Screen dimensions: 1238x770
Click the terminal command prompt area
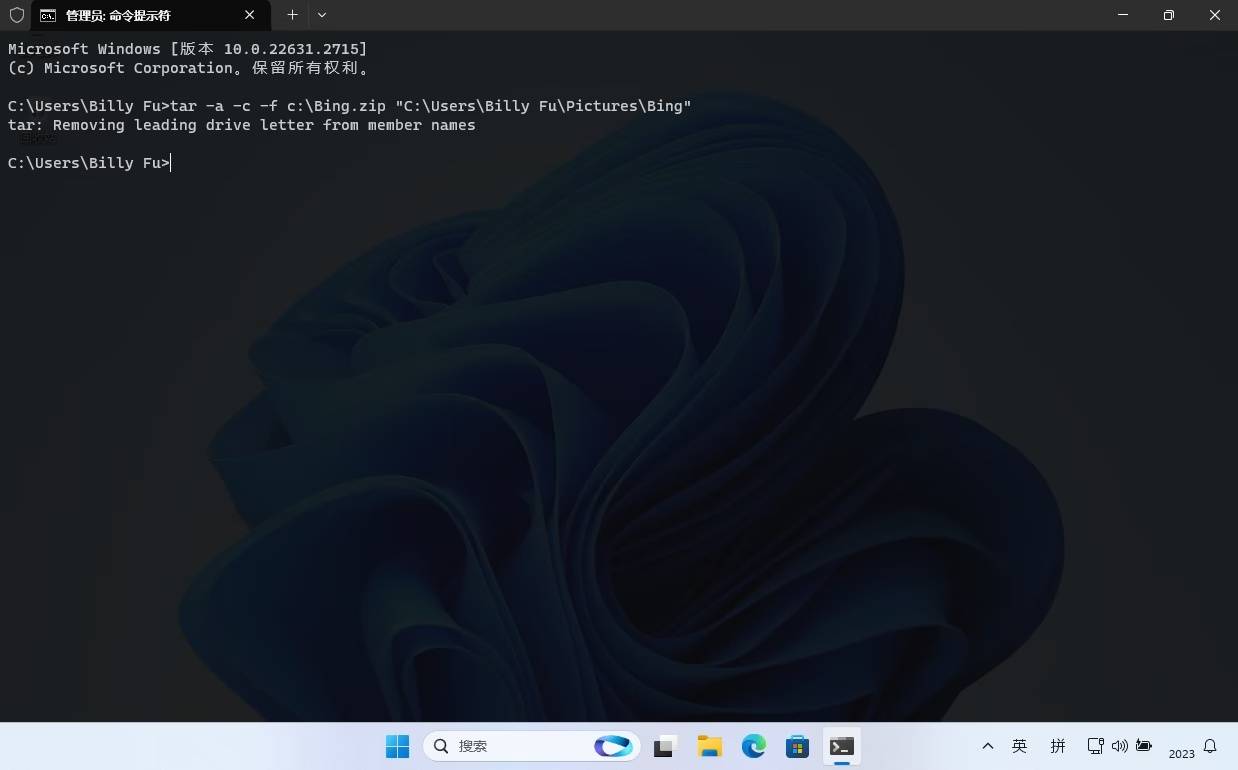(600, 400)
